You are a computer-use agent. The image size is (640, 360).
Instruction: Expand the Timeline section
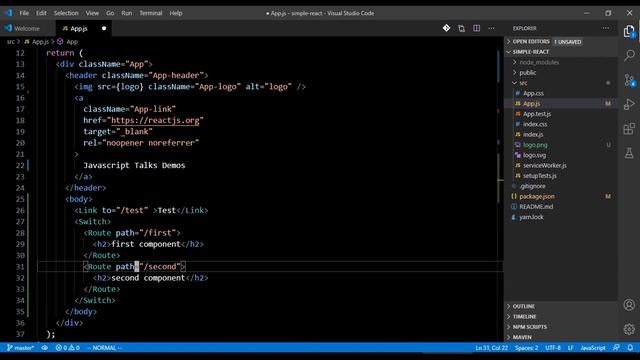(524, 316)
